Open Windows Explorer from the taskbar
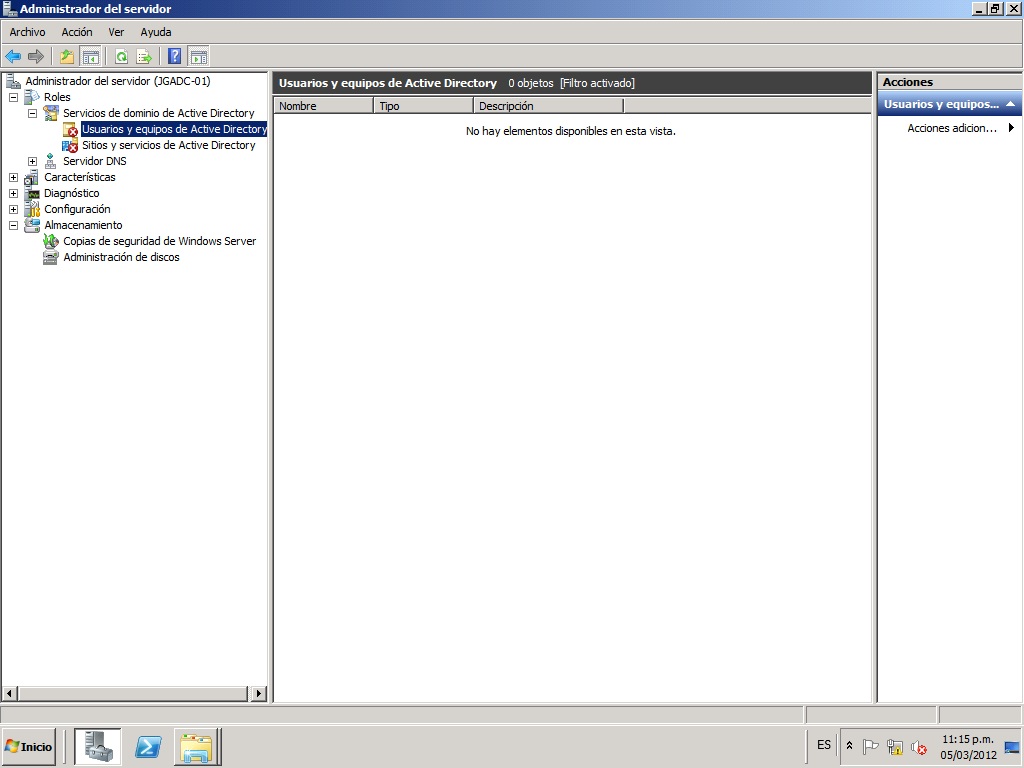This screenshot has height=768, width=1024. 197,747
